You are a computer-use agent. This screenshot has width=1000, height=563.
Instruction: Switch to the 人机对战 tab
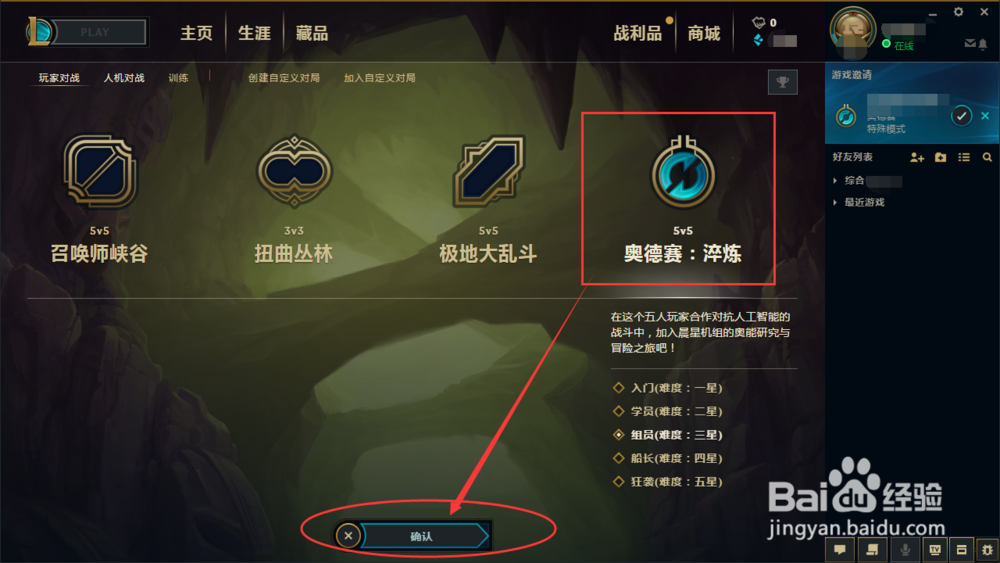[x=124, y=78]
